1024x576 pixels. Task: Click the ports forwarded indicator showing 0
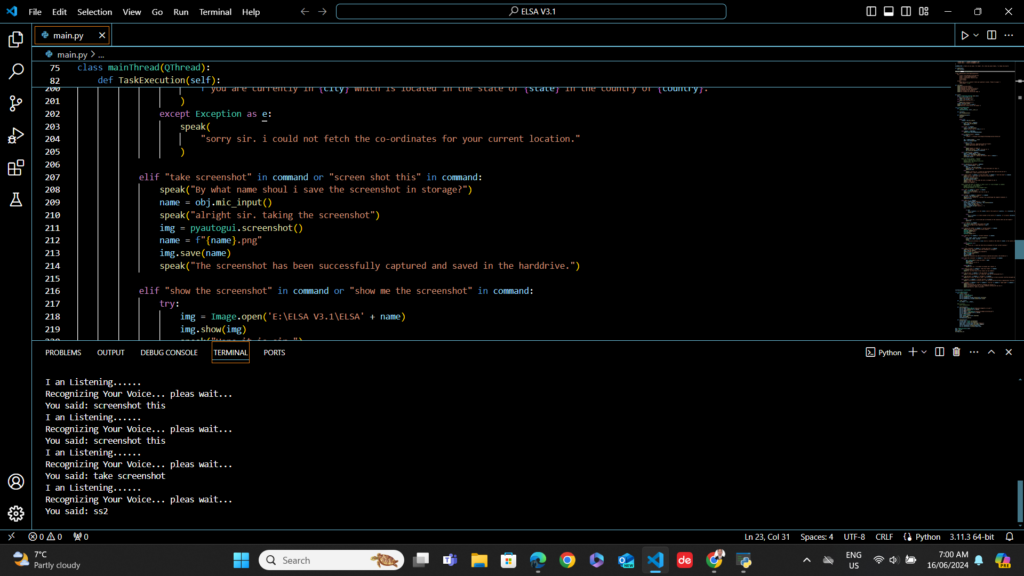coord(81,537)
